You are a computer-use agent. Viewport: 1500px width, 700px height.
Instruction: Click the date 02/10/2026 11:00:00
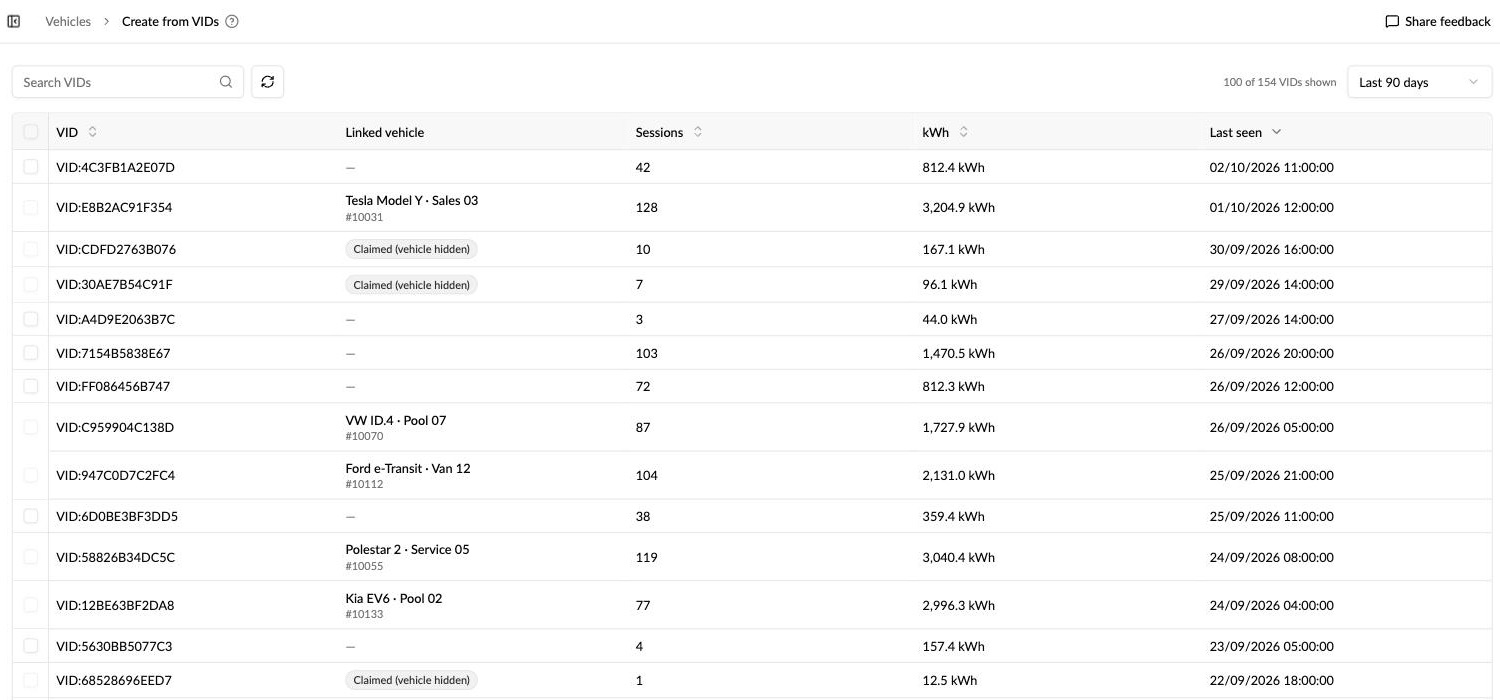pos(1272,167)
